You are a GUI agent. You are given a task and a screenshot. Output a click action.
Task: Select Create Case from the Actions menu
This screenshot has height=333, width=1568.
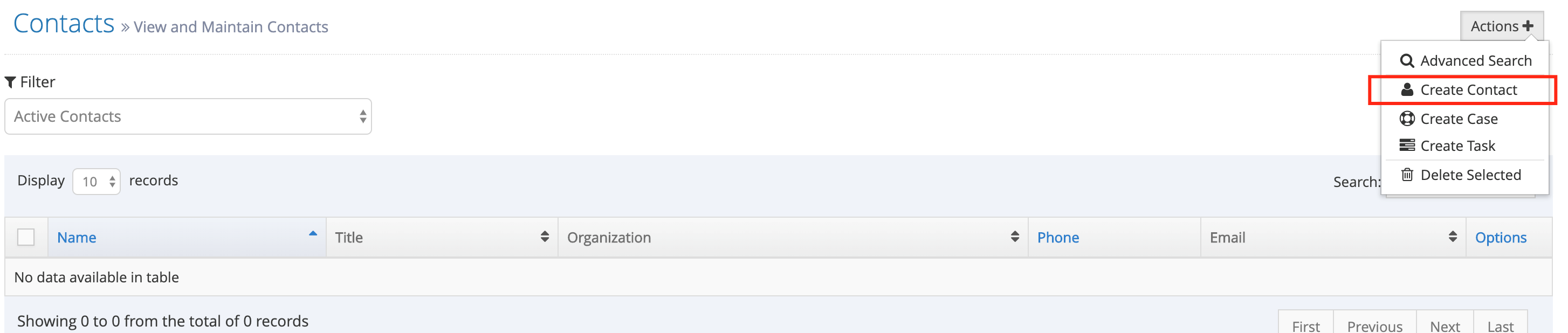1459,119
